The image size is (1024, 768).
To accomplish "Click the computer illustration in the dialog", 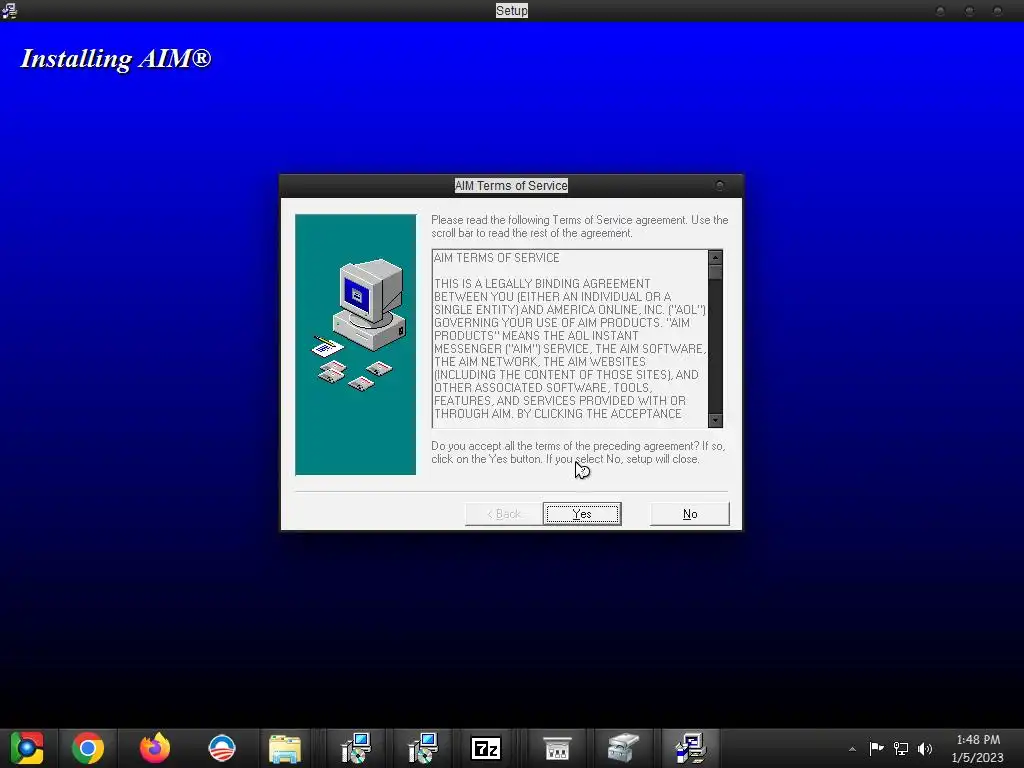I will pos(359,325).
